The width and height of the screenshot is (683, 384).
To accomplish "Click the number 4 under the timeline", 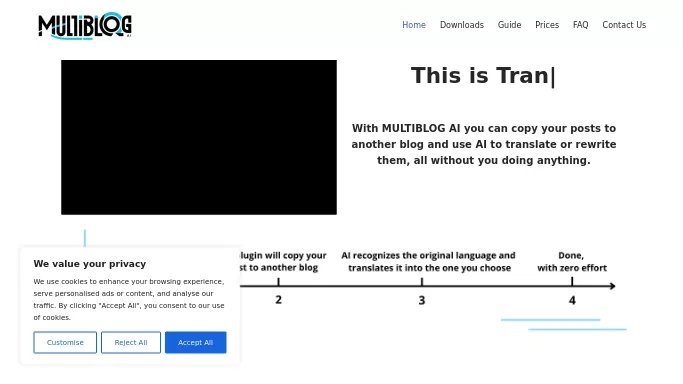I will coord(572,300).
